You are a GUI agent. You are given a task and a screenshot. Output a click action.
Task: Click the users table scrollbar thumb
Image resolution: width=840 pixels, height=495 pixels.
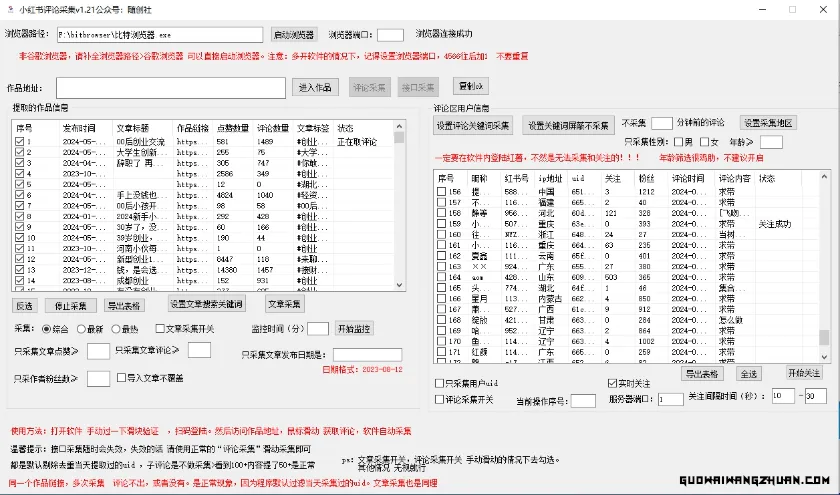pos(824,338)
